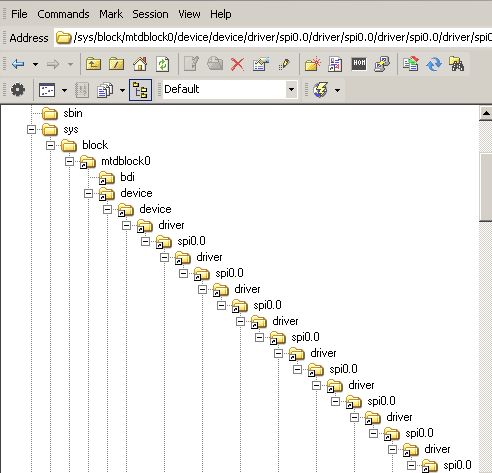Click the address path field
The width and height of the screenshot is (492, 473).
273,37
